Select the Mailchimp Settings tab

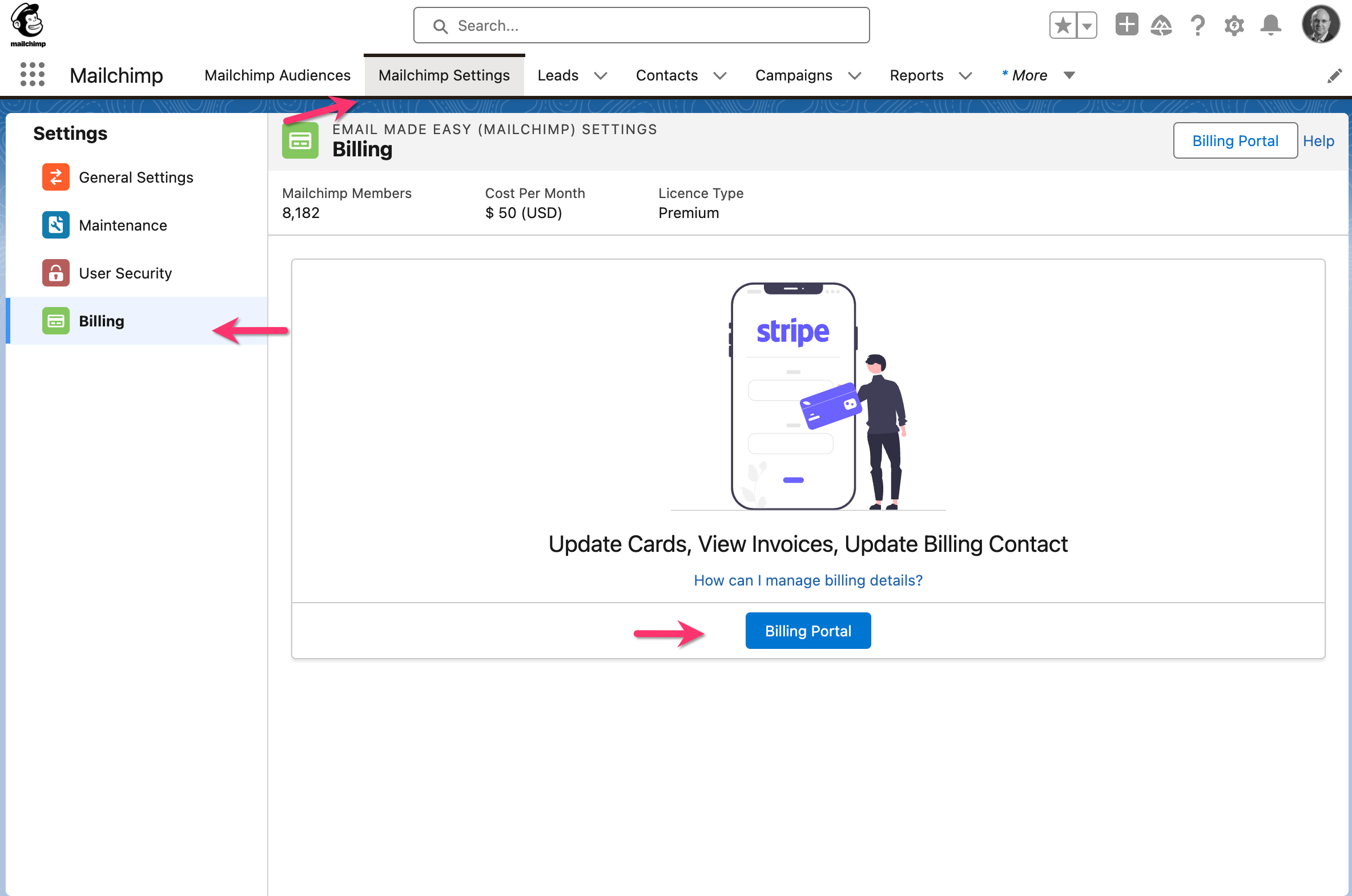click(x=444, y=75)
